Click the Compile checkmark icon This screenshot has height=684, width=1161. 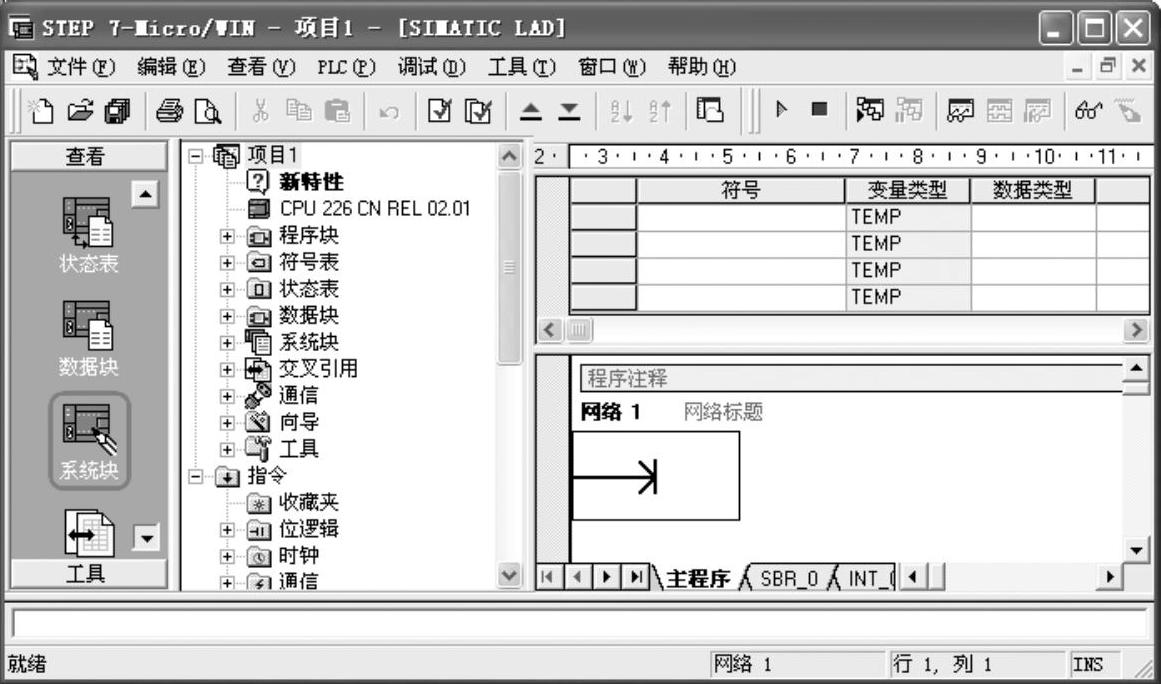(x=441, y=111)
